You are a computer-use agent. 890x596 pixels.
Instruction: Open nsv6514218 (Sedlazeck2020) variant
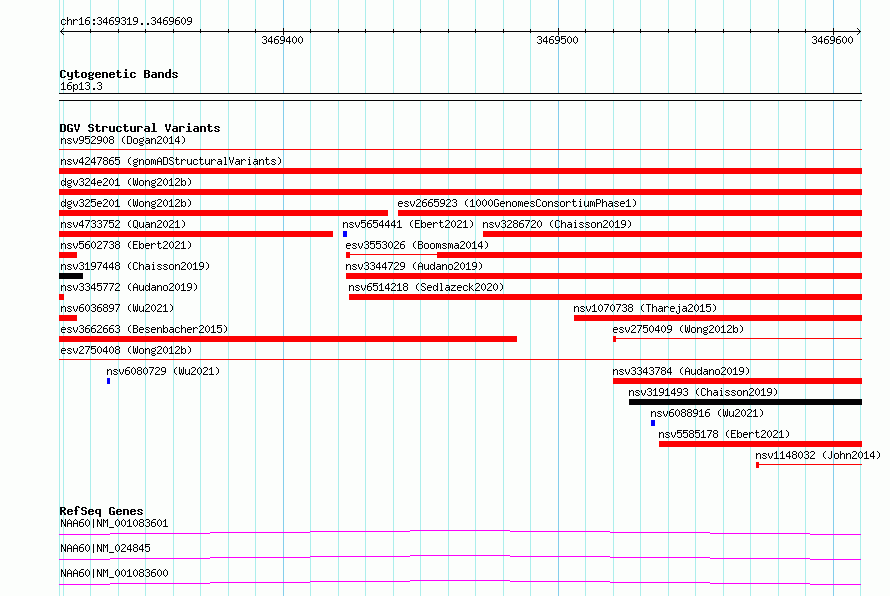[426, 287]
